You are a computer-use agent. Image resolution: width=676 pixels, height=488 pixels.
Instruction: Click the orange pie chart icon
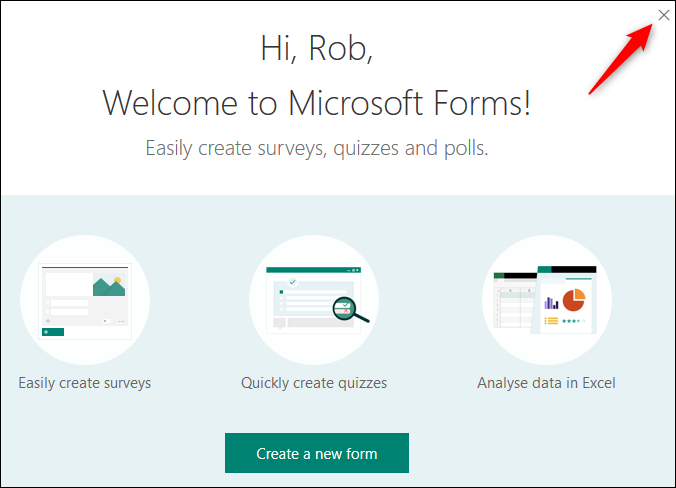pyautogui.click(x=573, y=300)
